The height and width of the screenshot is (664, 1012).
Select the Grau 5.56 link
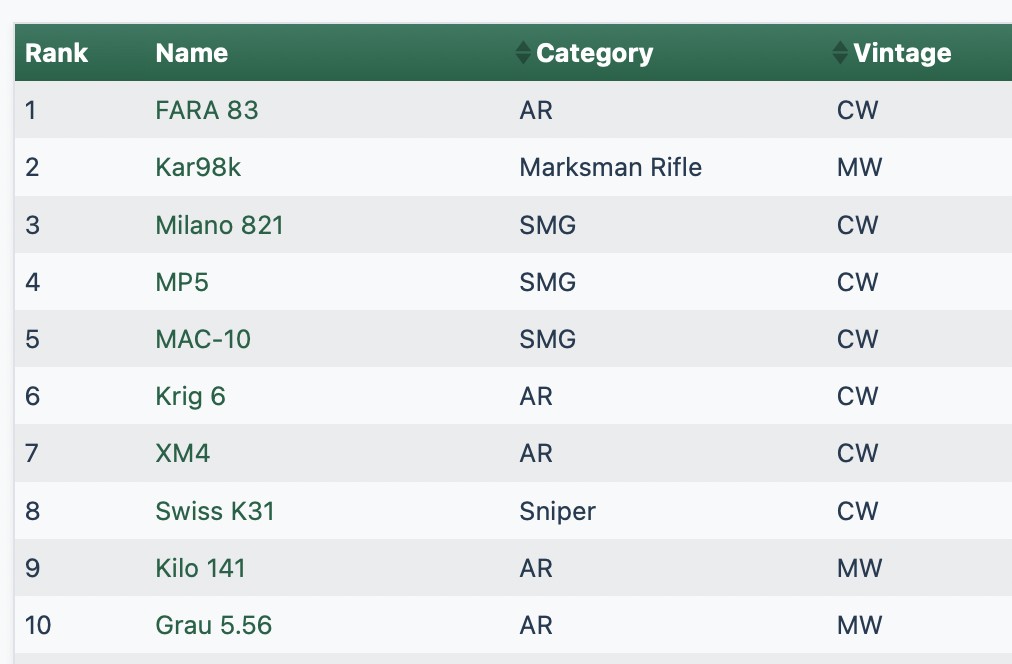click(214, 626)
